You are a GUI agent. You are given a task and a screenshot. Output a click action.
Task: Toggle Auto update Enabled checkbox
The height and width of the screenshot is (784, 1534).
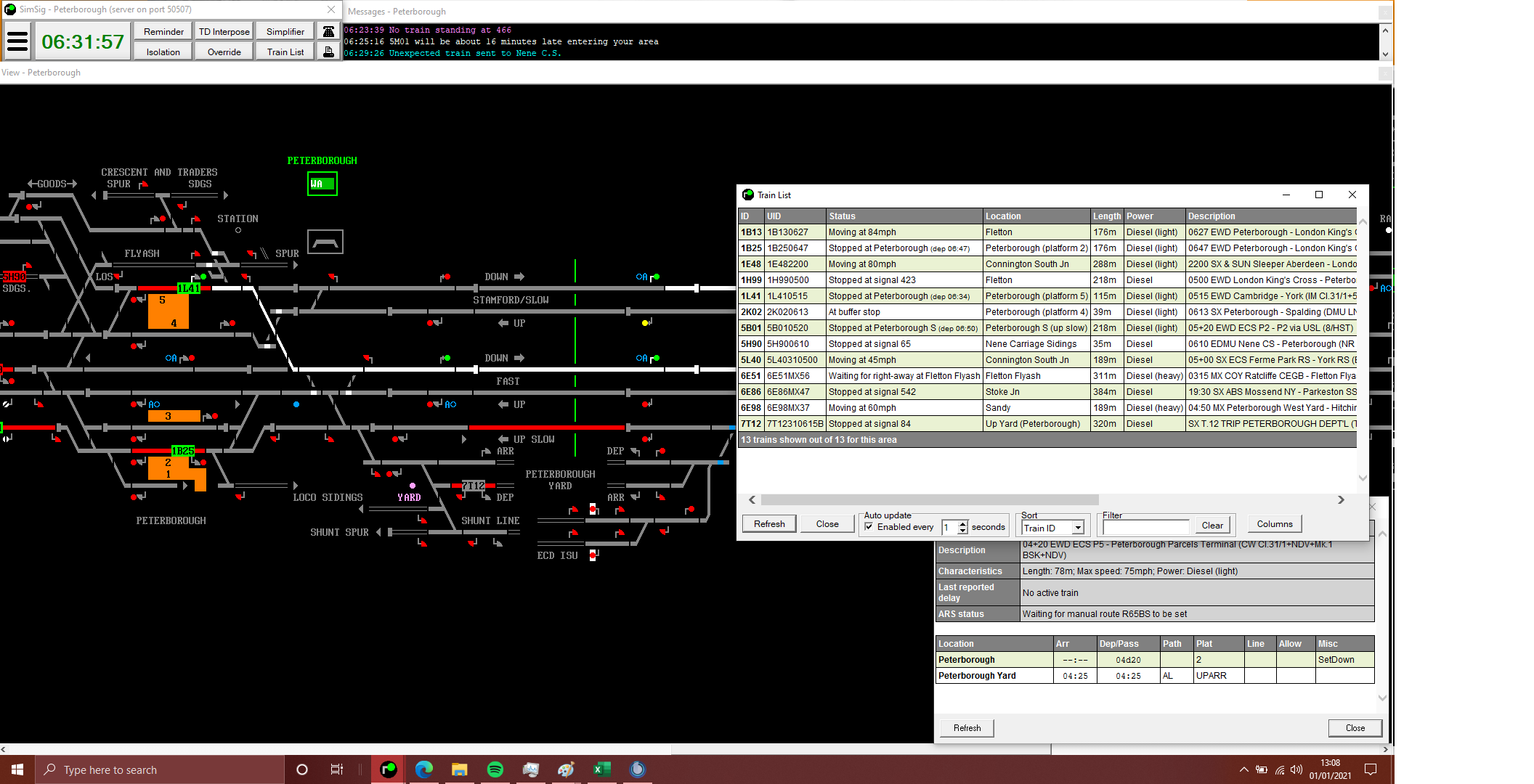869,527
